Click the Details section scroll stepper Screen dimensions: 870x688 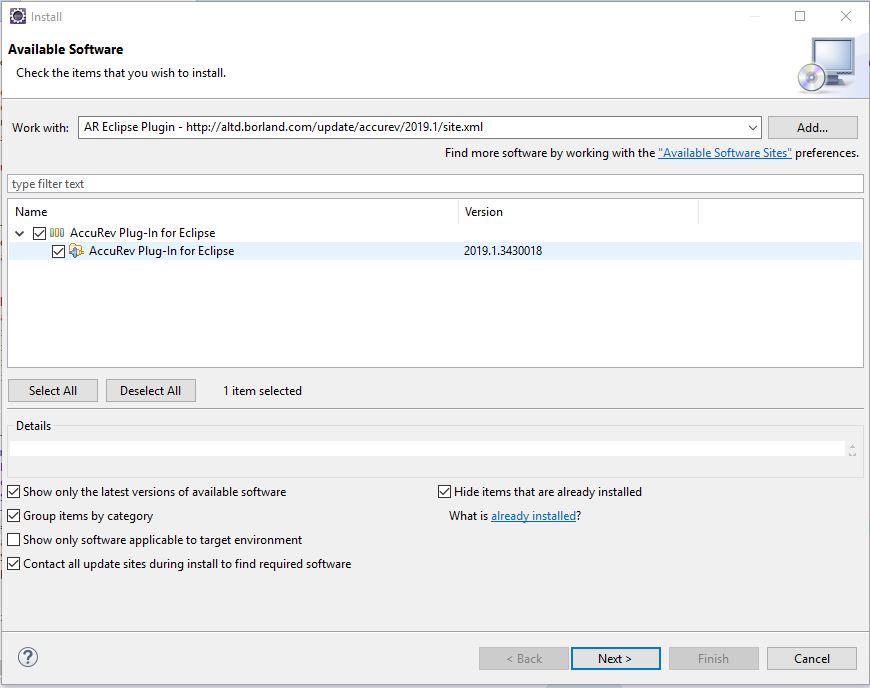[x=851, y=450]
